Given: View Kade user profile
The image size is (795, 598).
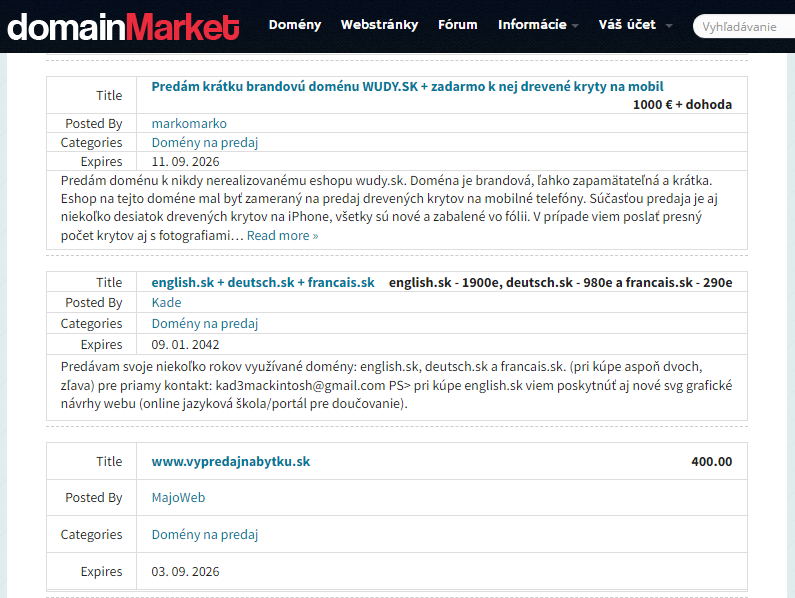Looking at the screenshot, I should (166, 302).
